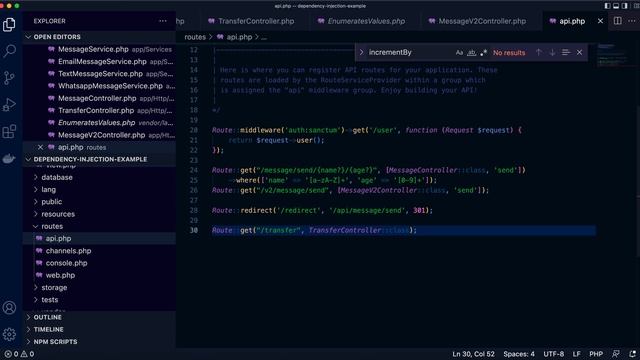Open the Search view in activity bar

pyautogui.click(x=9, y=51)
